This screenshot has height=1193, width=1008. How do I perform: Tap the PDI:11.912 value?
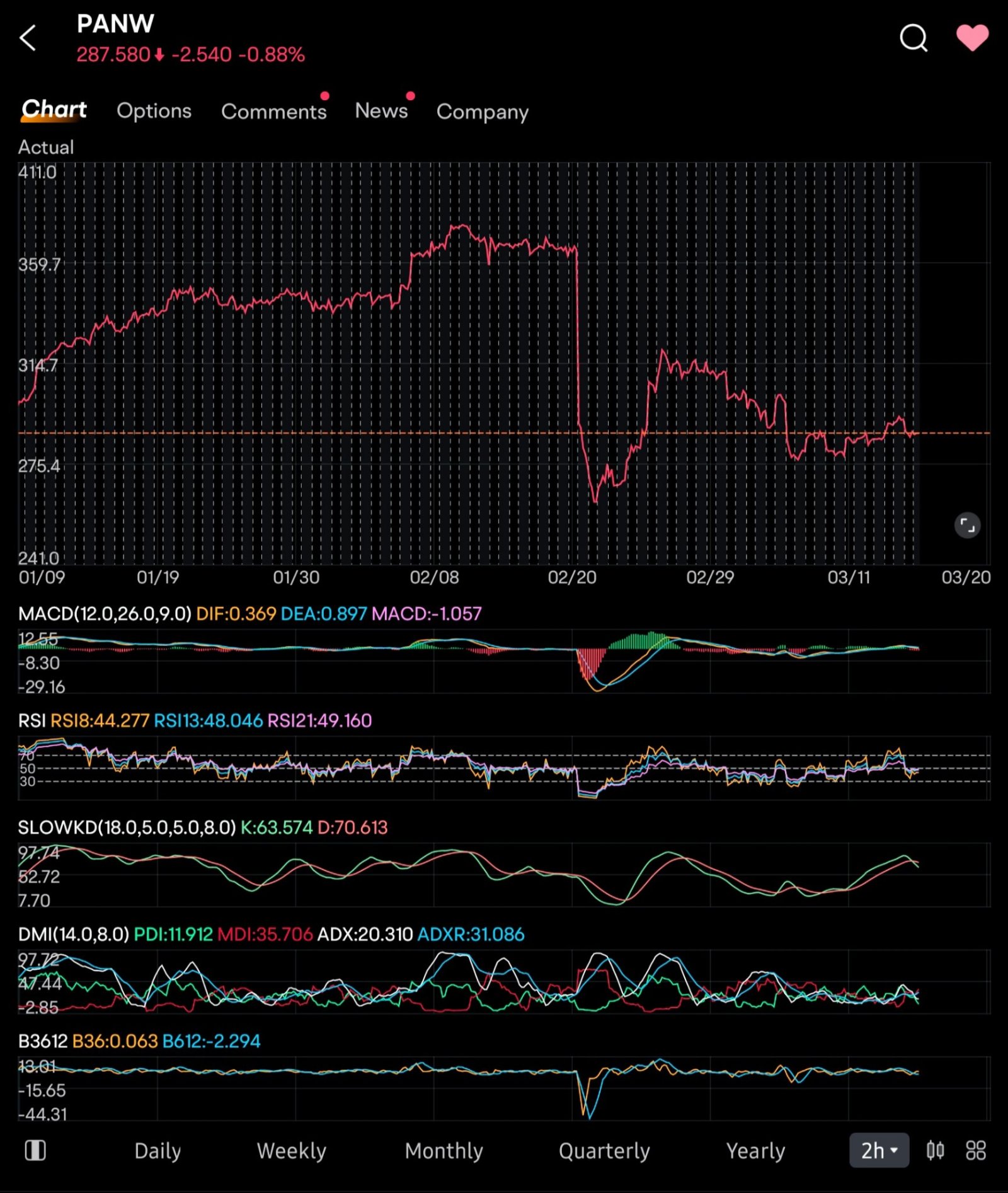173,935
